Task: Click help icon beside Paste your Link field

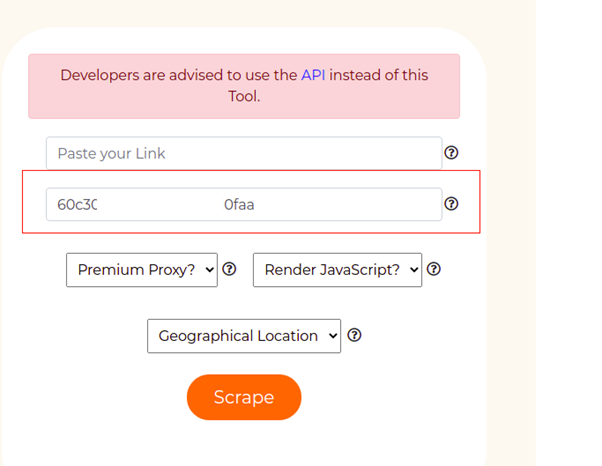Action: [451, 153]
